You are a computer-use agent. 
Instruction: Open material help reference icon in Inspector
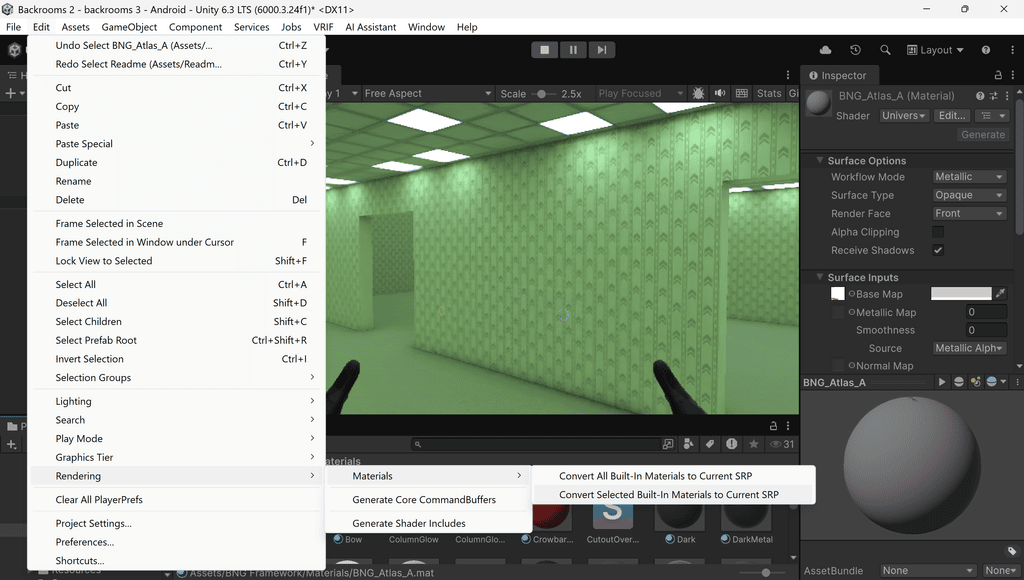click(980, 96)
